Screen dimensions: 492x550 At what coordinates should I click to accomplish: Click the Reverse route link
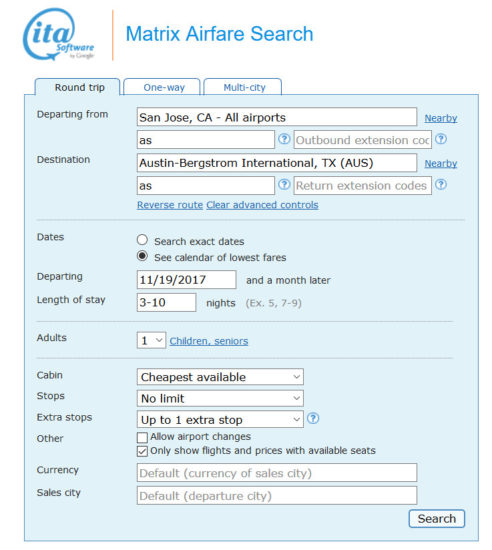(x=170, y=205)
